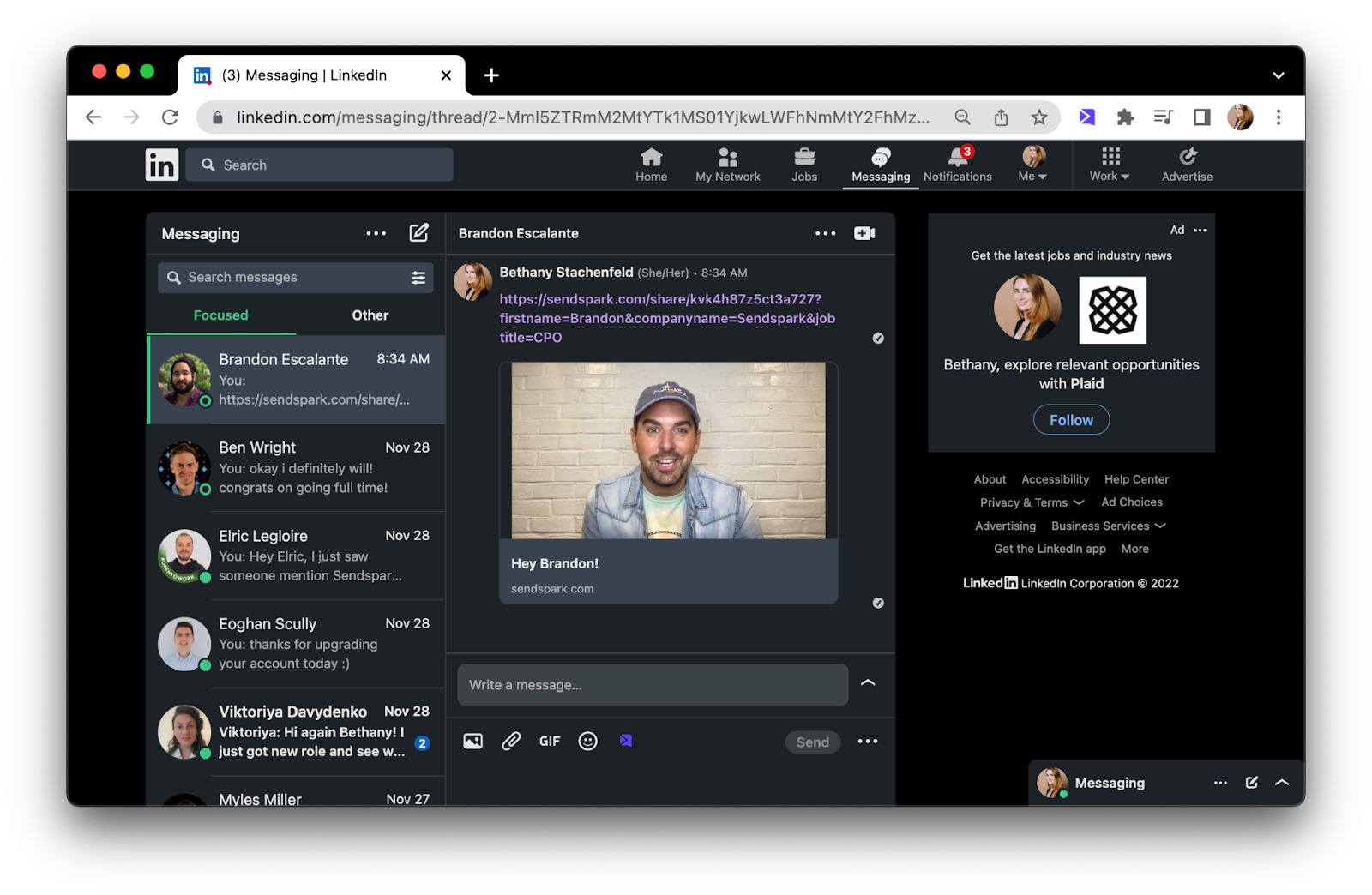Attach an image to the message

point(472,742)
